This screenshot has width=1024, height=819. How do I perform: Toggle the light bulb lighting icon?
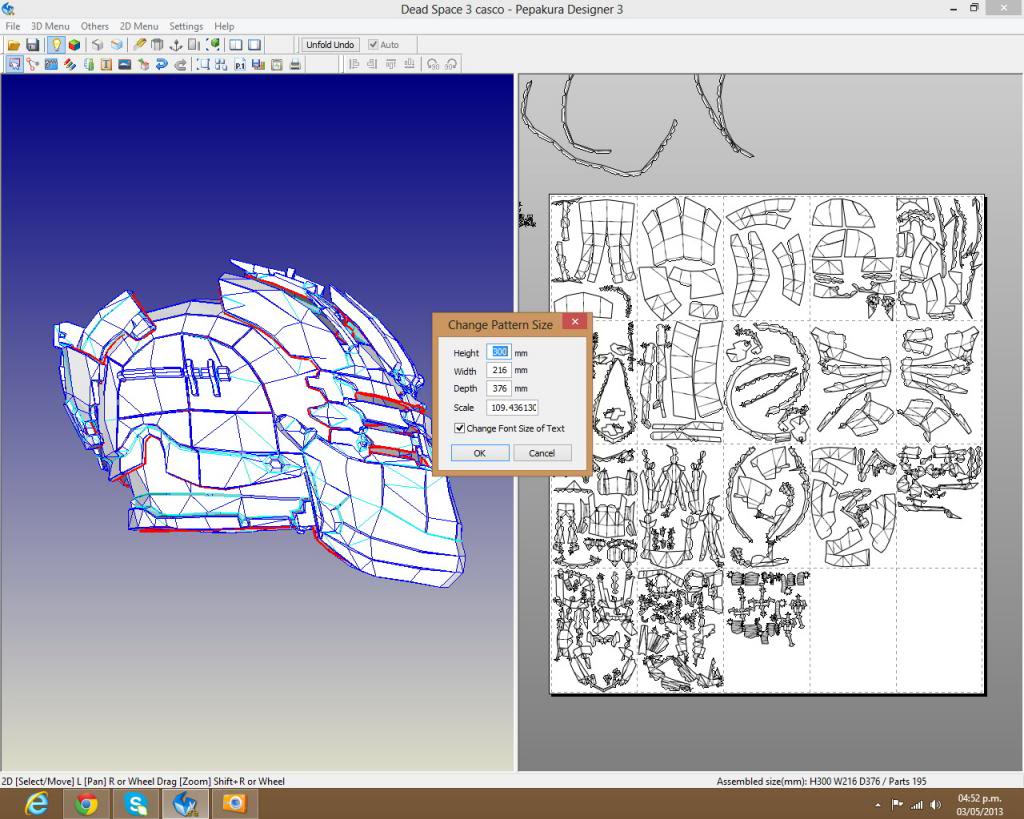[56, 44]
